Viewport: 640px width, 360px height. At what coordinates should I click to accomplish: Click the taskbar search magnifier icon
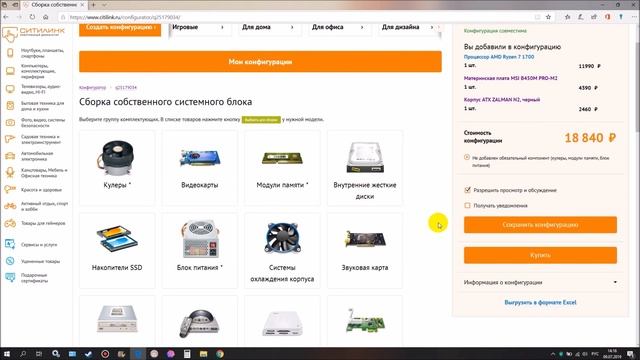click(x=23, y=354)
